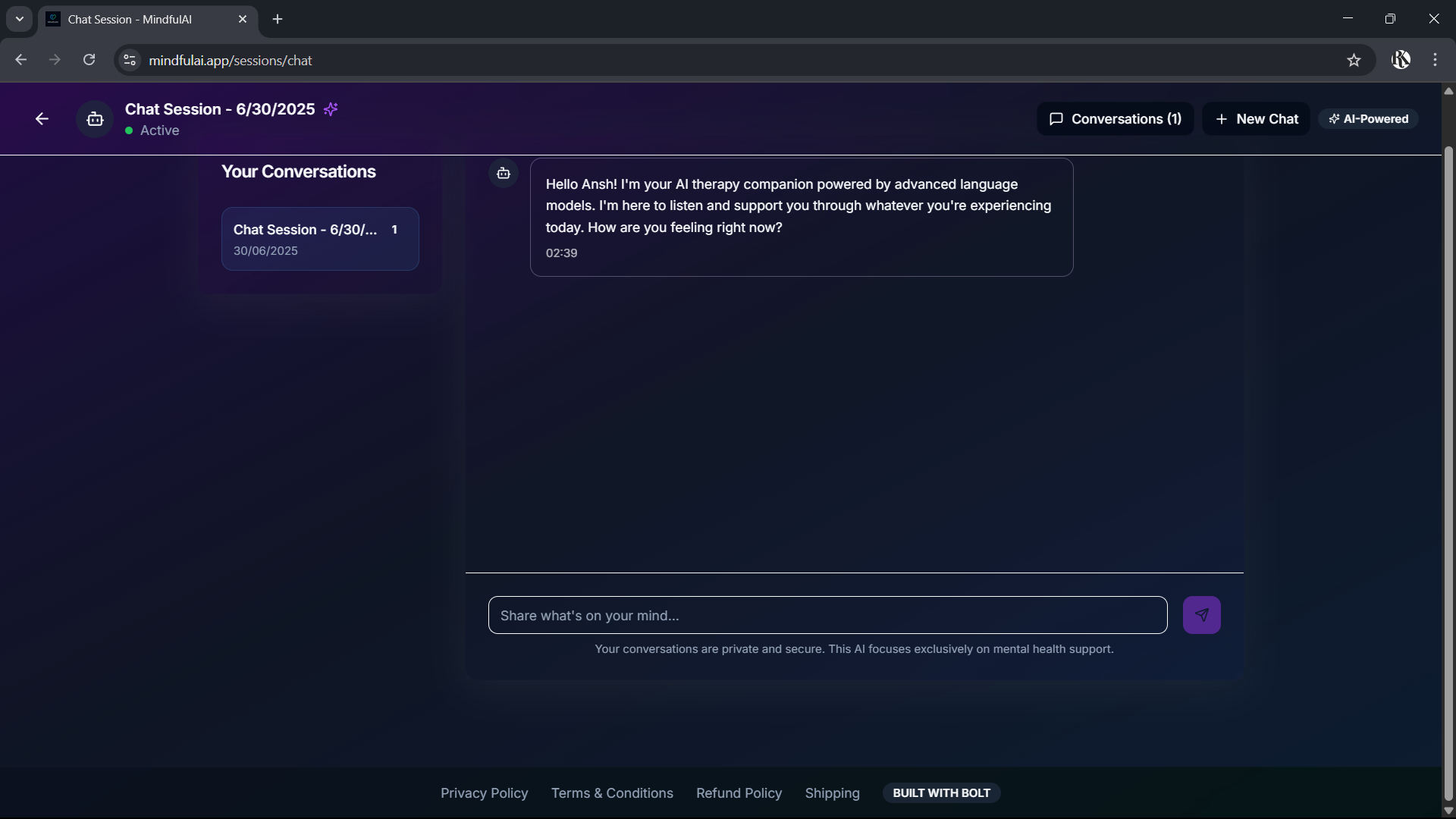
Task: Toggle the Conversations (1) panel
Action: click(x=1115, y=119)
